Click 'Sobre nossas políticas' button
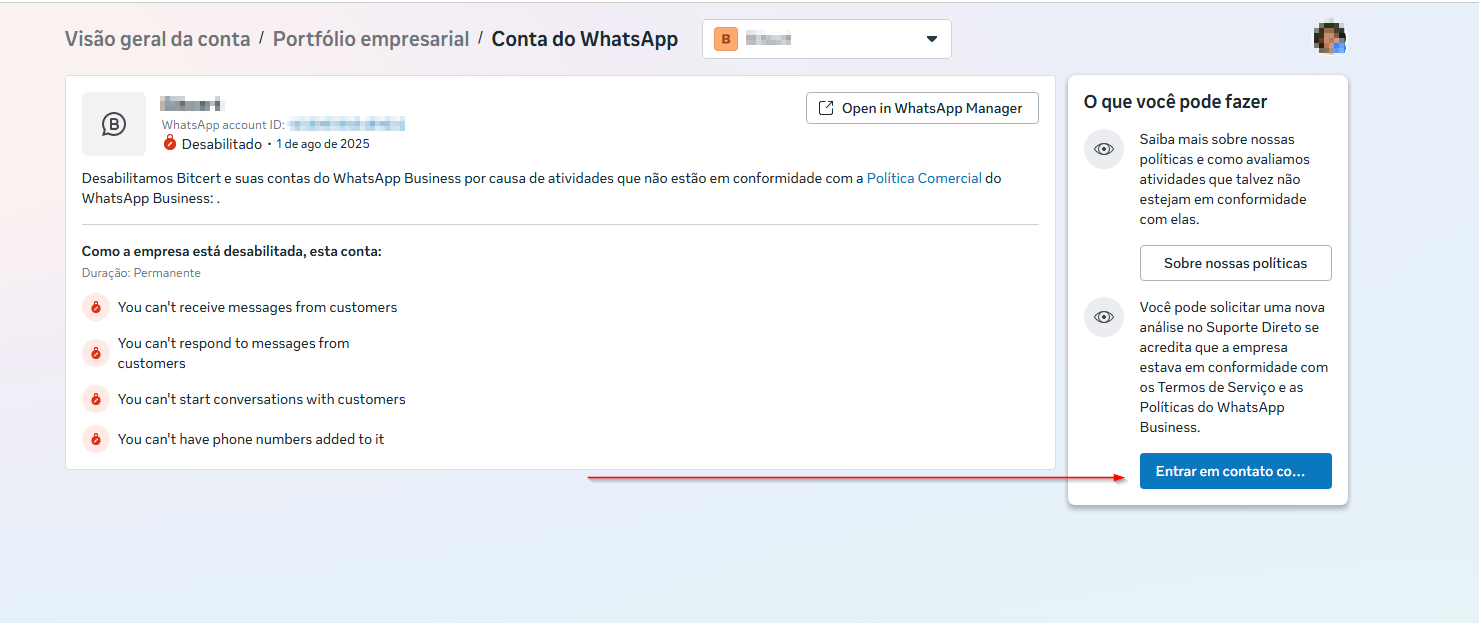 tap(1236, 263)
